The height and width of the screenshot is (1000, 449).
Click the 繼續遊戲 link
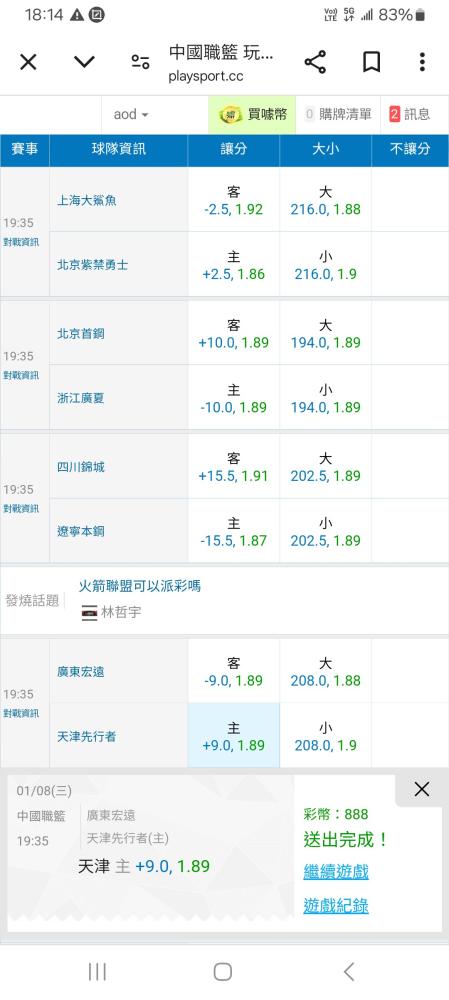coord(336,871)
